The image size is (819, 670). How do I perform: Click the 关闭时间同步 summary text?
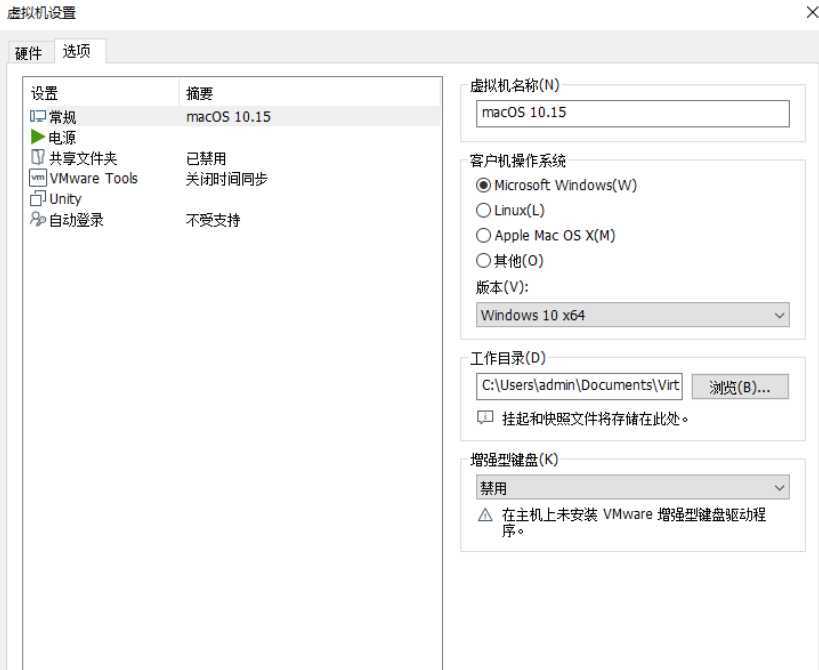pyautogui.click(x=227, y=179)
